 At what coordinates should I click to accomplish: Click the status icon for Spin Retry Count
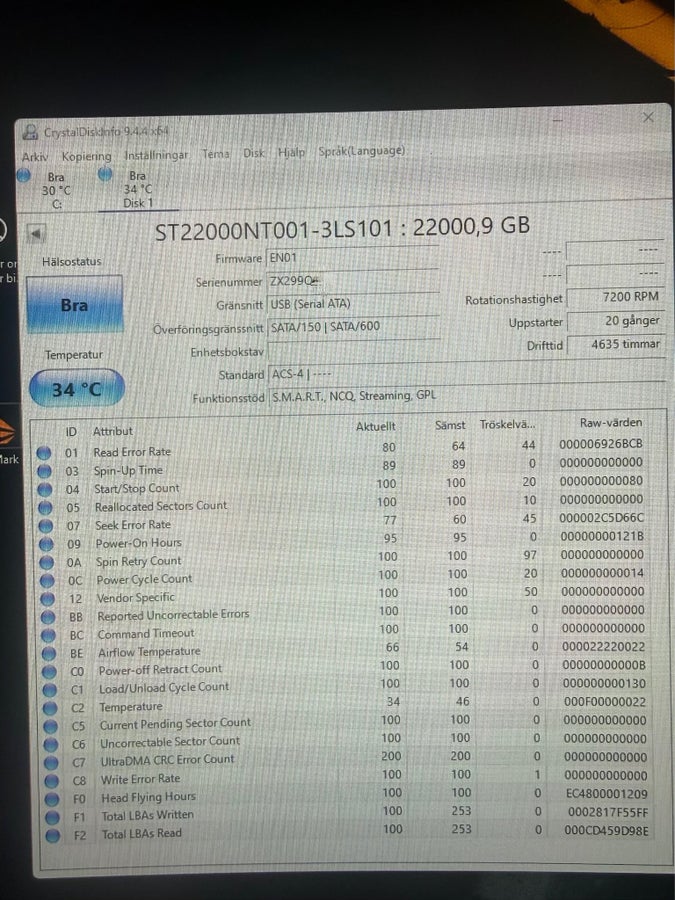pos(47,563)
